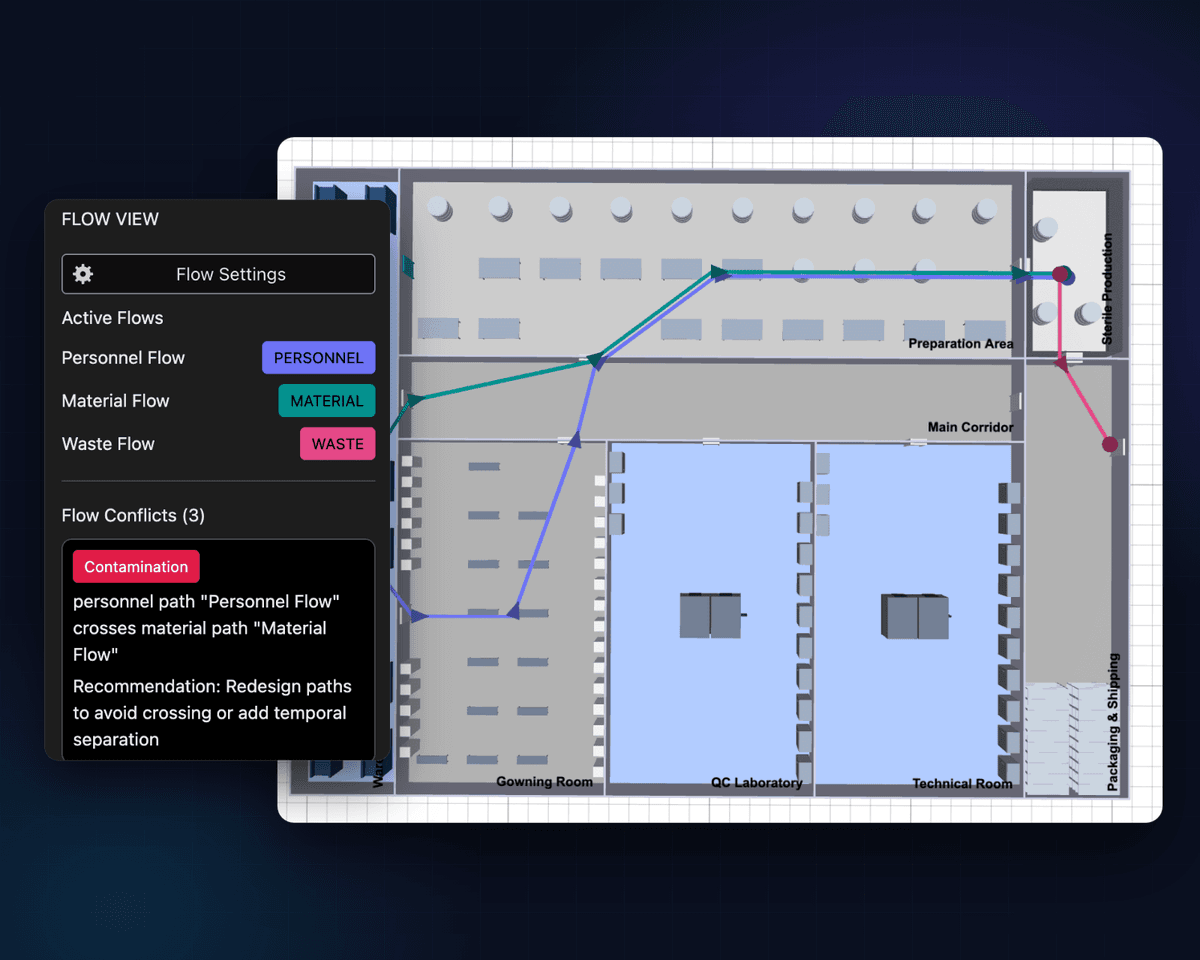Select the equipment unit in QC Laboratory
Viewport: 1200px width, 960px height.
(x=711, y=615)
